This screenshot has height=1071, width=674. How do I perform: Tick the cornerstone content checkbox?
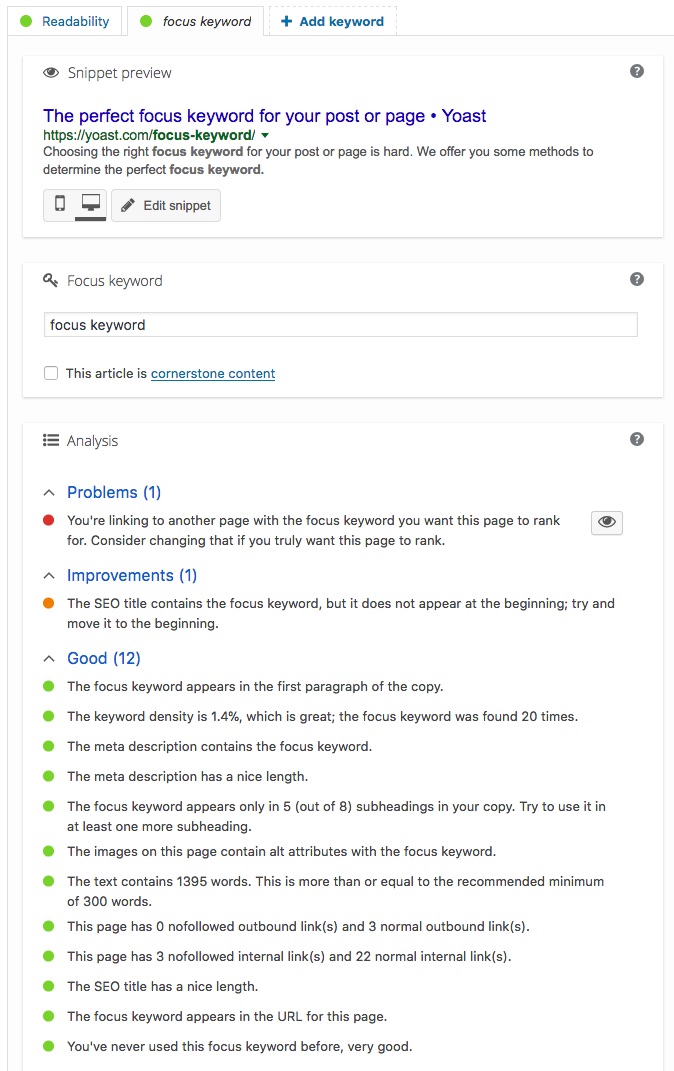point(51,373)
